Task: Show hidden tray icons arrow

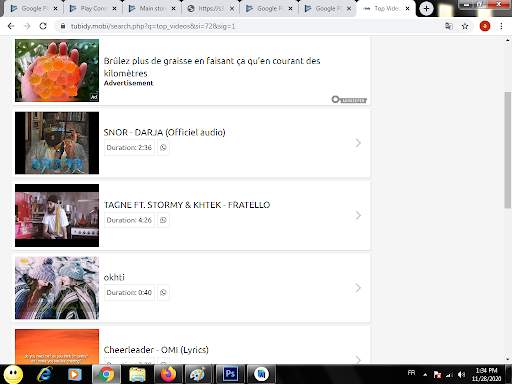Action: 425,375
